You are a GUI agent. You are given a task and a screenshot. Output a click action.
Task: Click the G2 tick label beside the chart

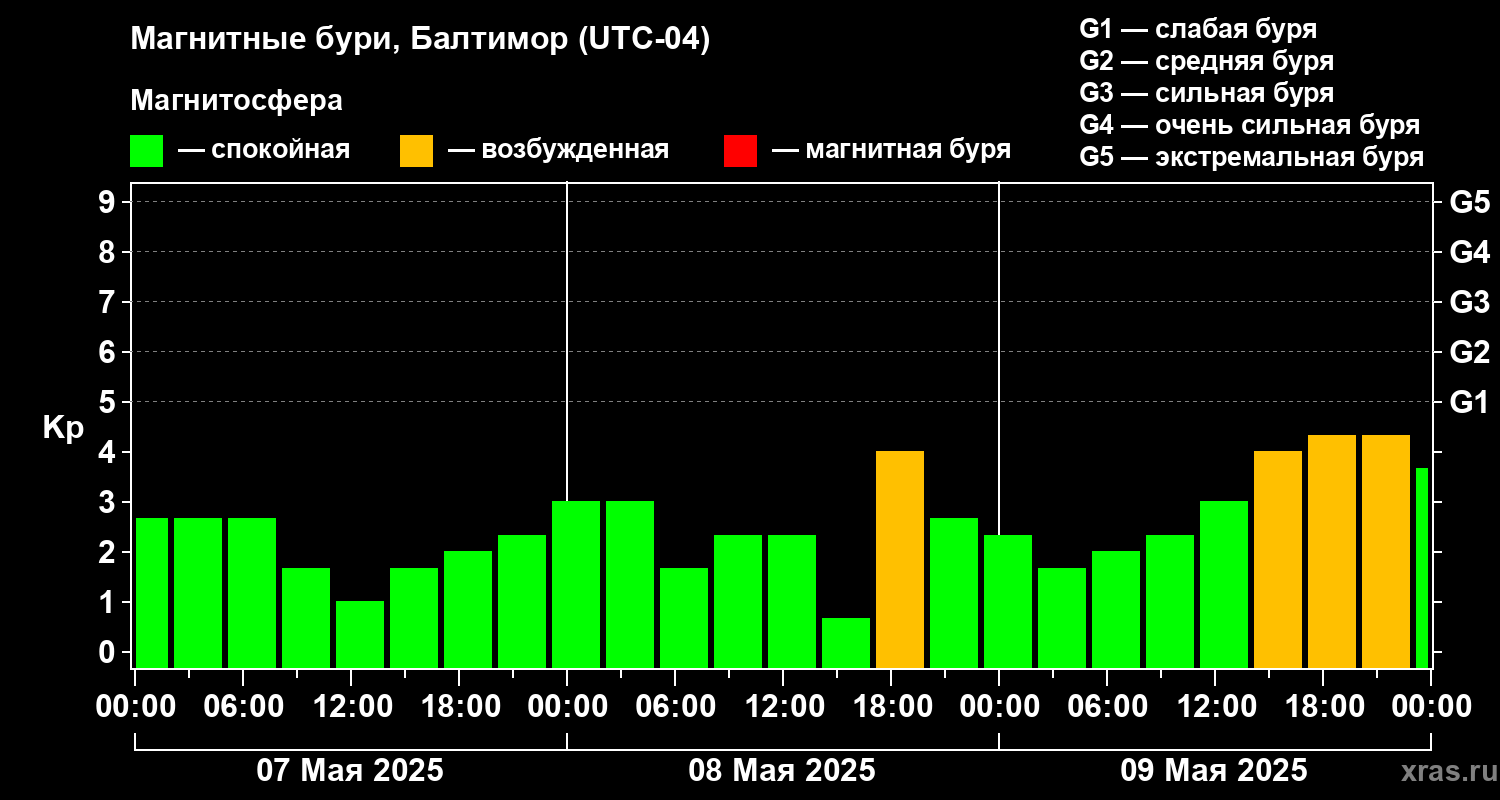click(x=1469, y=352)
